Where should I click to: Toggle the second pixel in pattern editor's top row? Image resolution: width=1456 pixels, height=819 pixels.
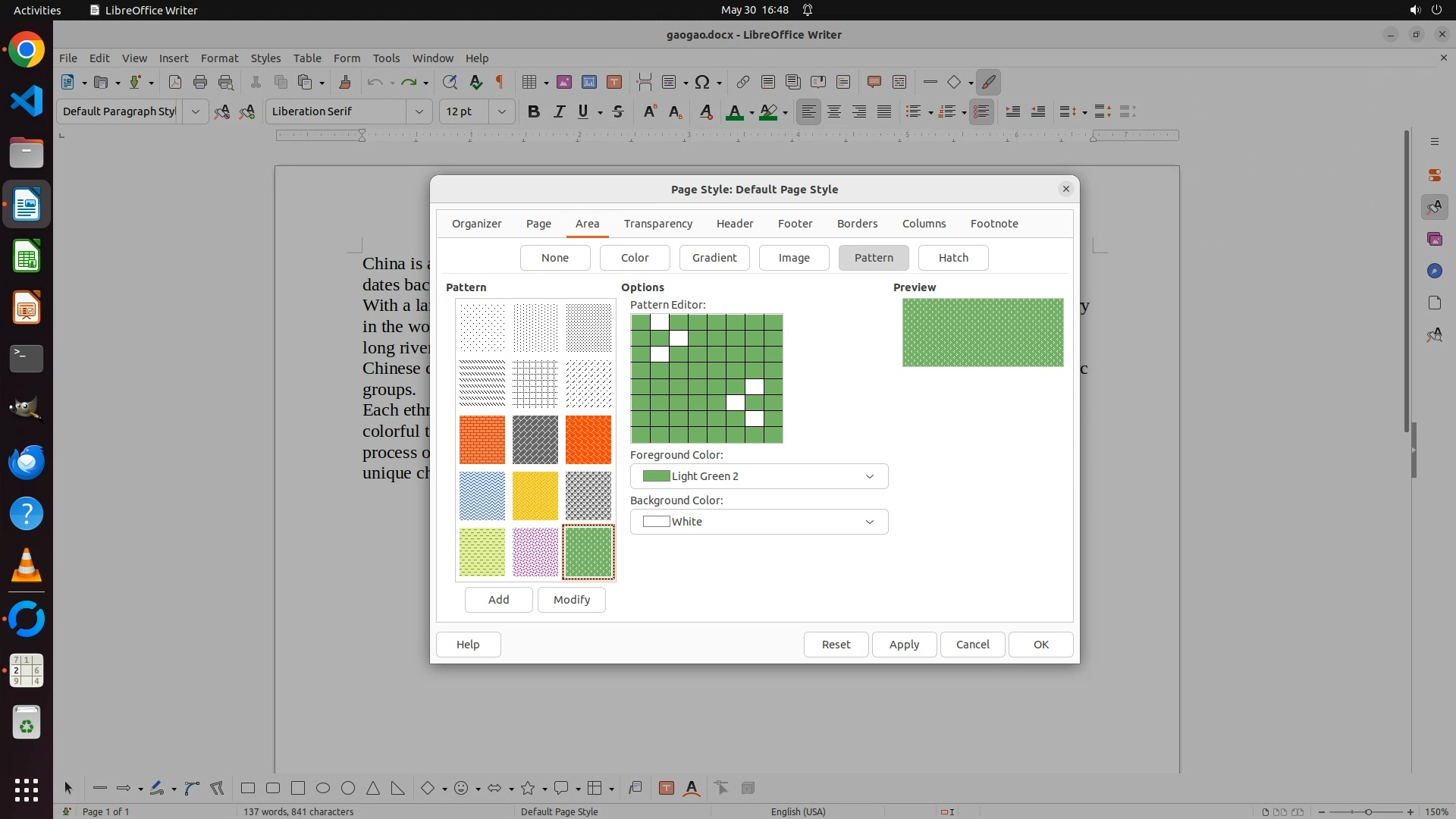click(x=660, y=322)
